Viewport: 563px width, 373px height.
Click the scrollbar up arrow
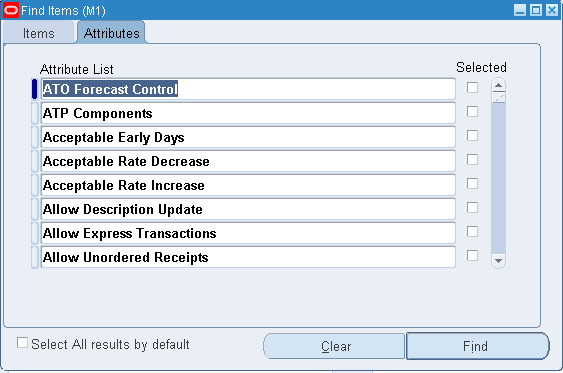point(498,85)
